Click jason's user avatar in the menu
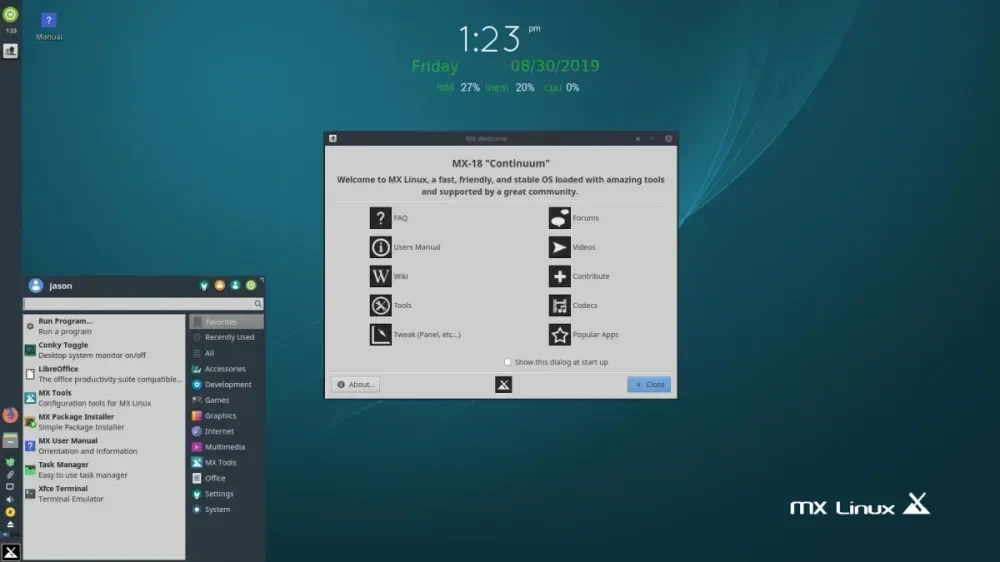Image resolution: width=1000 pixels, height=562 pixels. pyautogui.click(x=36, y=286)
